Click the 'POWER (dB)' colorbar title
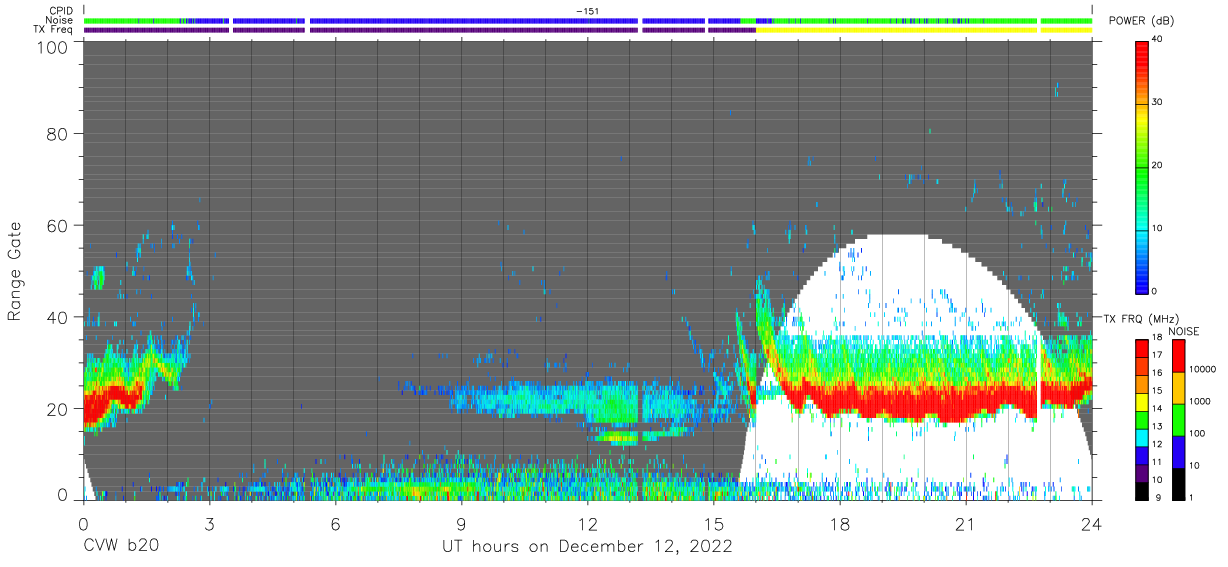This screenshot has width=1228, height=567. tap(1141, 21)
